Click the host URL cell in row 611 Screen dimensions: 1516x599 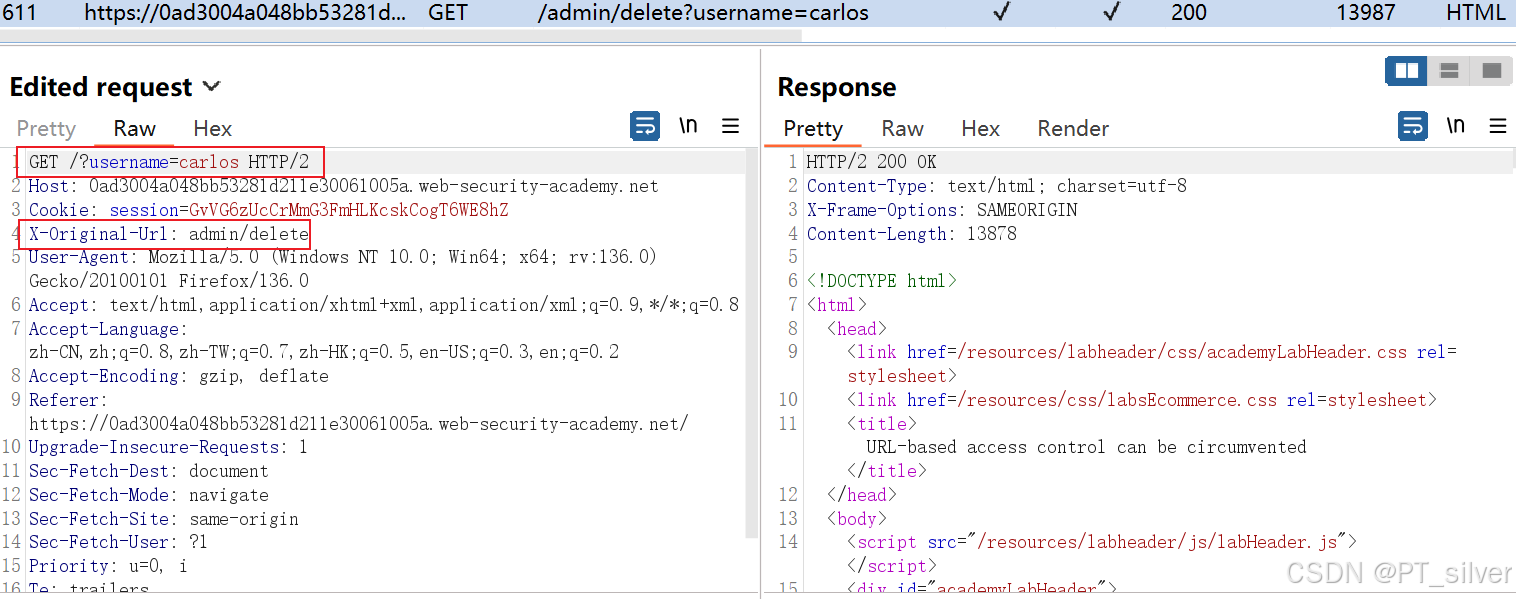(x=246, y=13)
